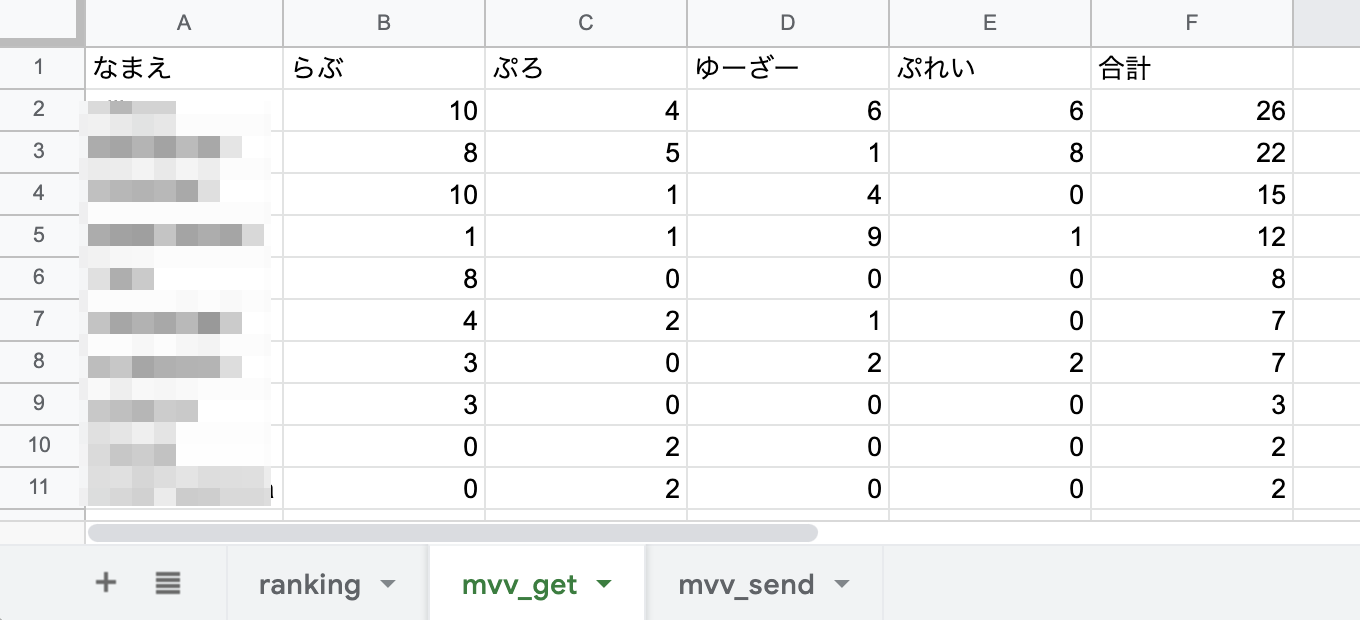Click the ゆーざー header cell

pyautogui.click(x=788, y=68)
